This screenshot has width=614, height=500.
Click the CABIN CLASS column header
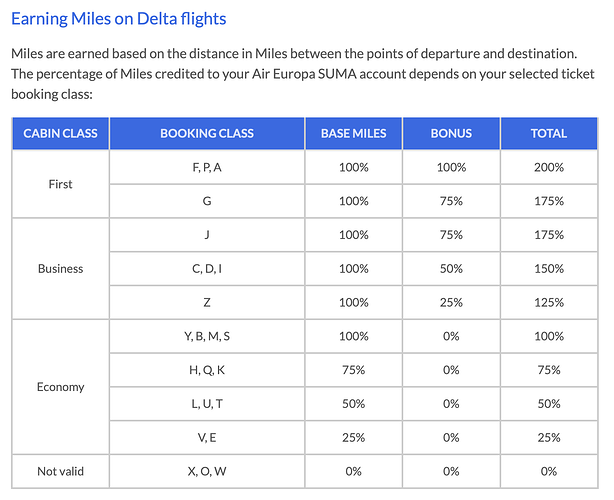60,133
